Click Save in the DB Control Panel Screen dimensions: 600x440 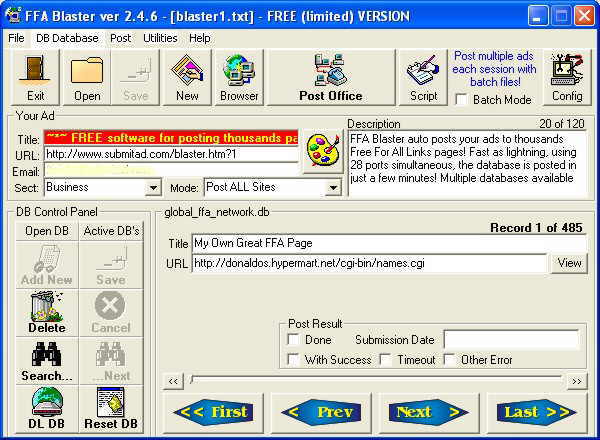point(111,265)
